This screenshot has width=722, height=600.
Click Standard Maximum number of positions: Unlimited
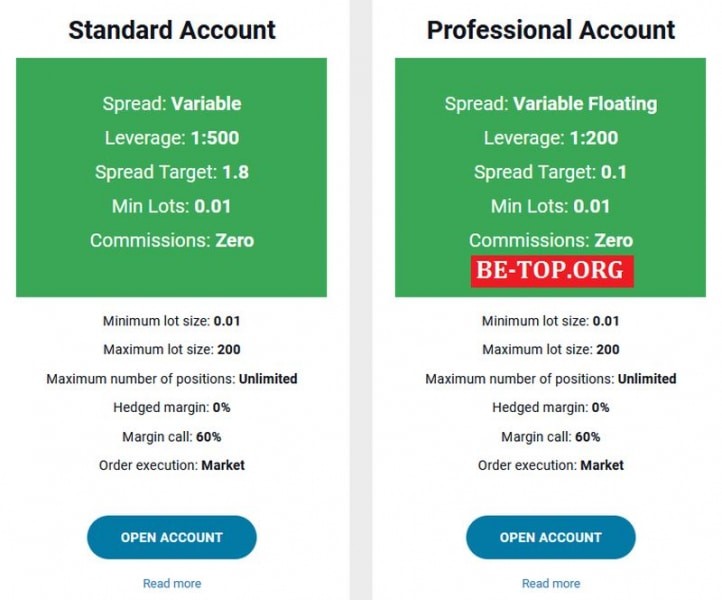[172, 379]
